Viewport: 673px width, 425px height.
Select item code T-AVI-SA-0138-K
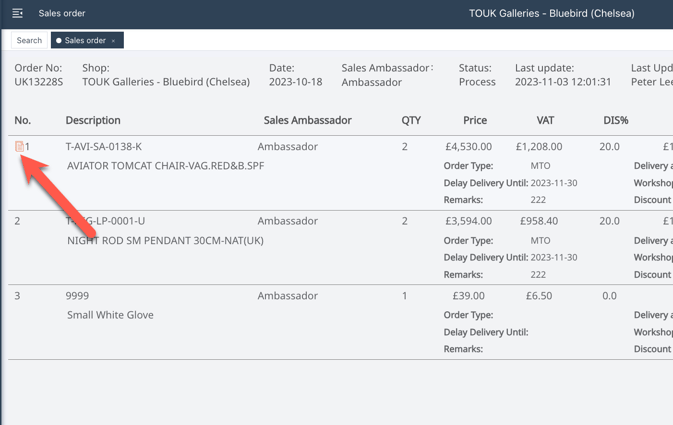tap(104, 146)
